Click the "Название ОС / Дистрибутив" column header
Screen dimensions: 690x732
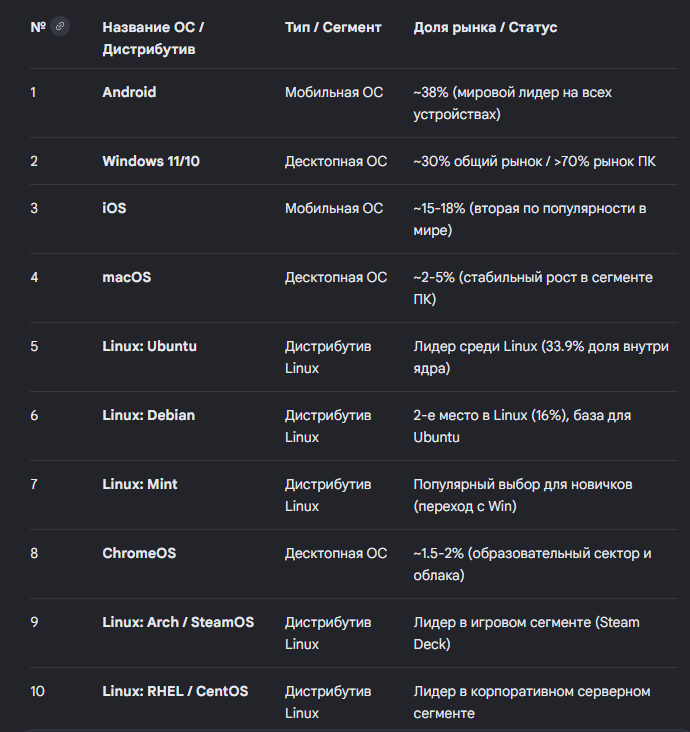[153, 38]
